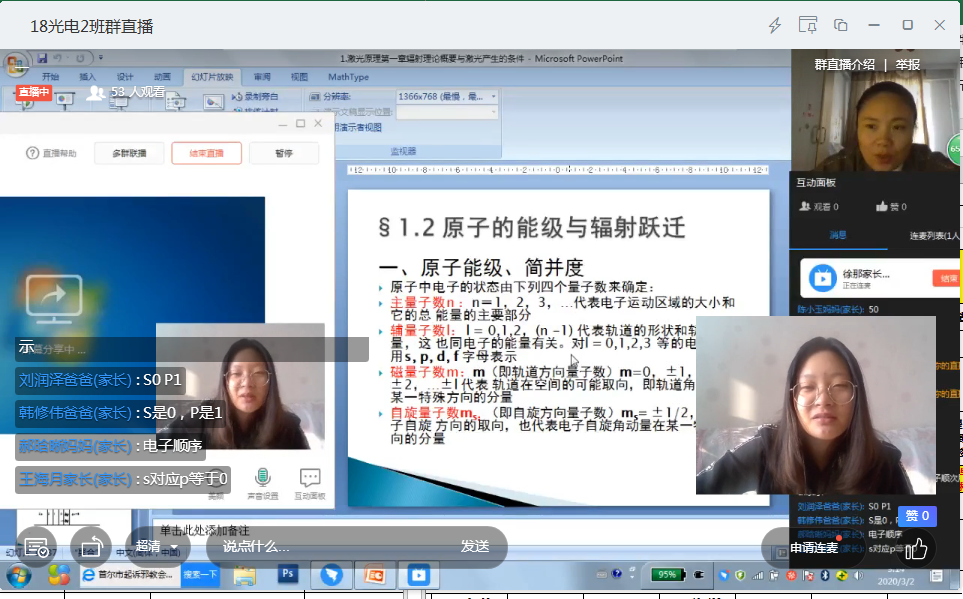The width and height of the screenshot is (963, 599).
Task: Toggle the 使用演示者视图 checkbox
Action: tap(358, 127)
